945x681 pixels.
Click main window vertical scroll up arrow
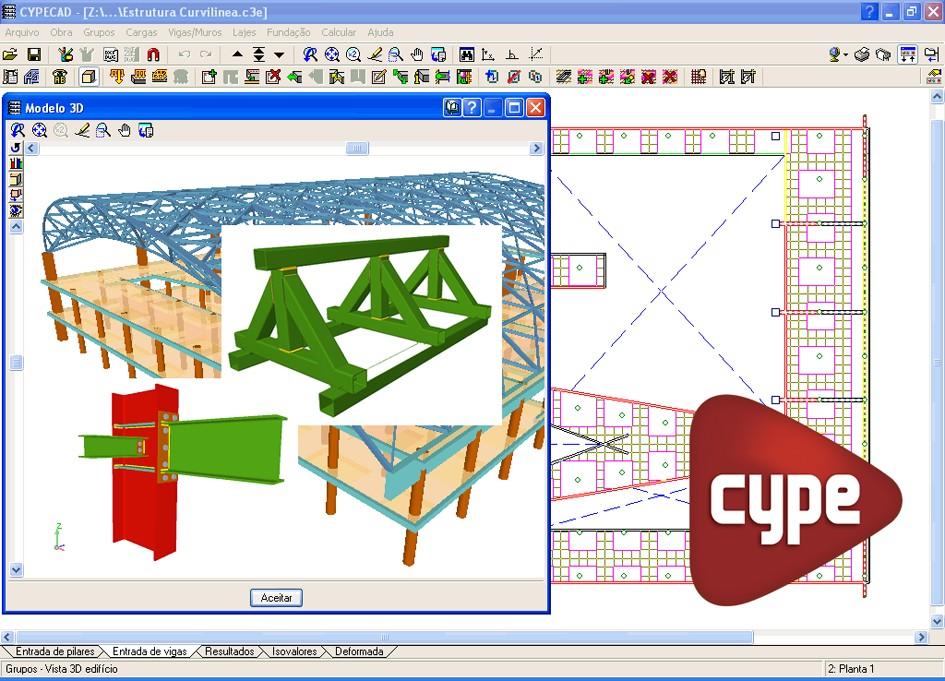937,96
